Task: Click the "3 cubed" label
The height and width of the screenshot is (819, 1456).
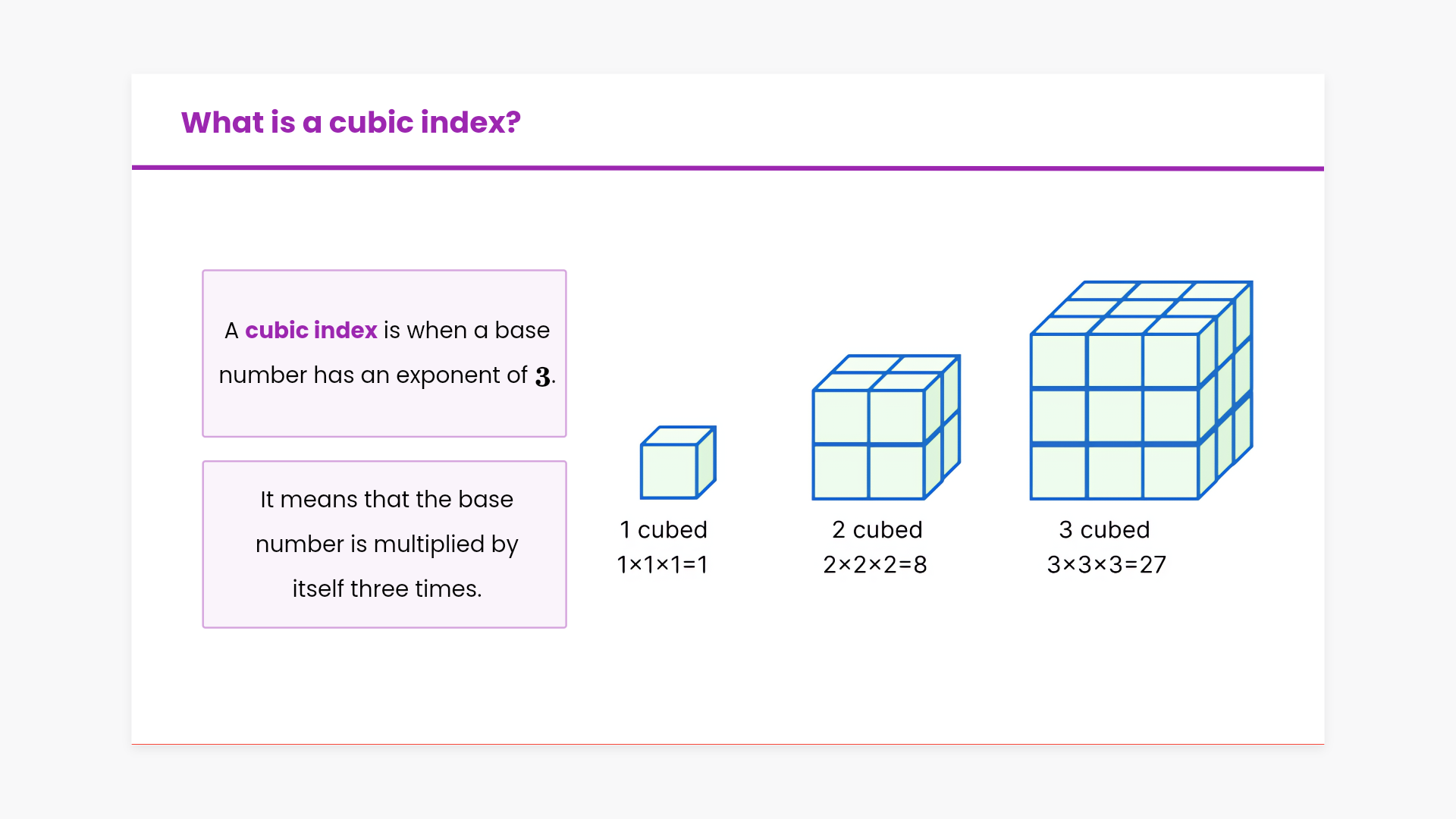Action: [x=1104, y=530]
